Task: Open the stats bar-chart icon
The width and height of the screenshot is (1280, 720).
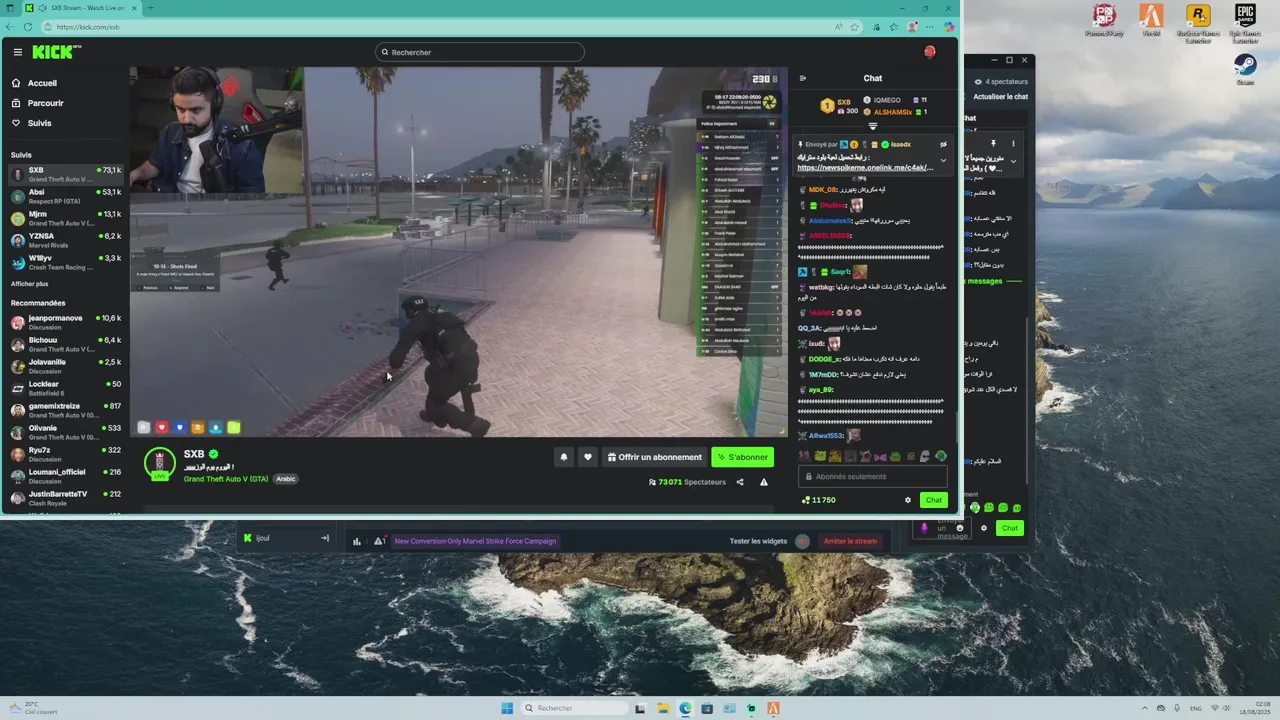Action: [x=357, y=541]
